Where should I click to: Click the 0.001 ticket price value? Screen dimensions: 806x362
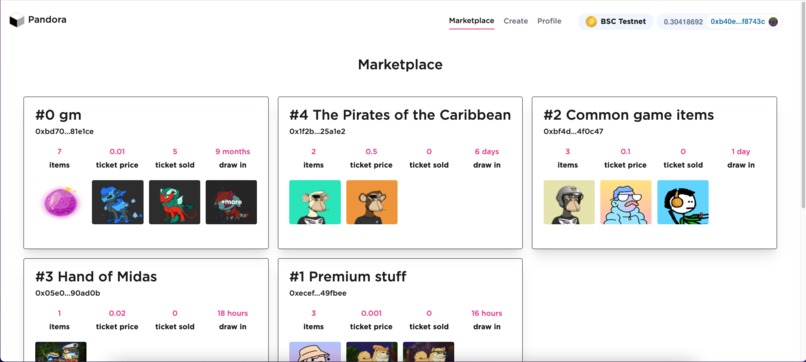[x=371, y=313]
